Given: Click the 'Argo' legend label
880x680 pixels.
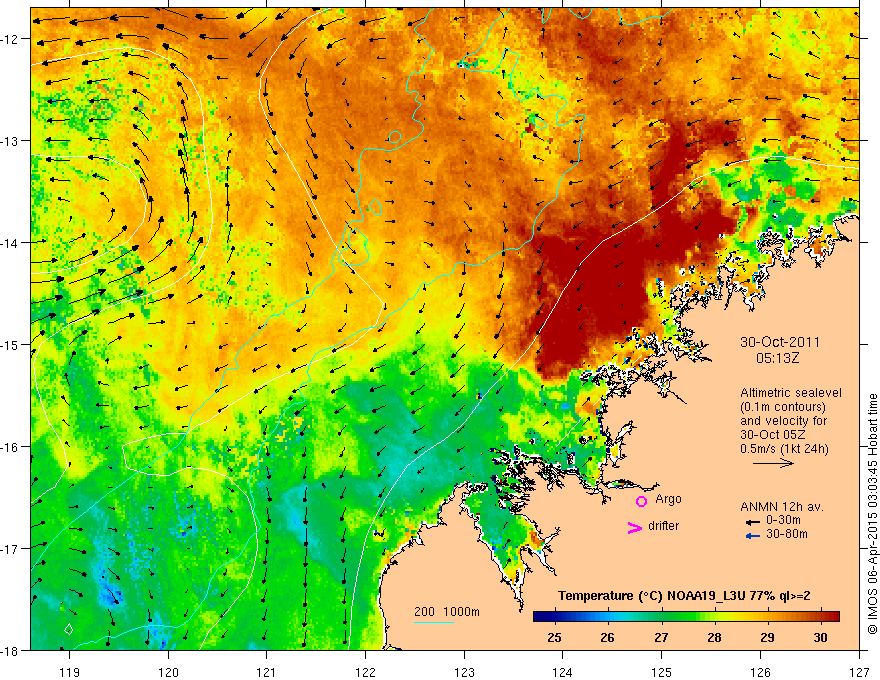Looking at the screenshot, I should tap(668, 499).
